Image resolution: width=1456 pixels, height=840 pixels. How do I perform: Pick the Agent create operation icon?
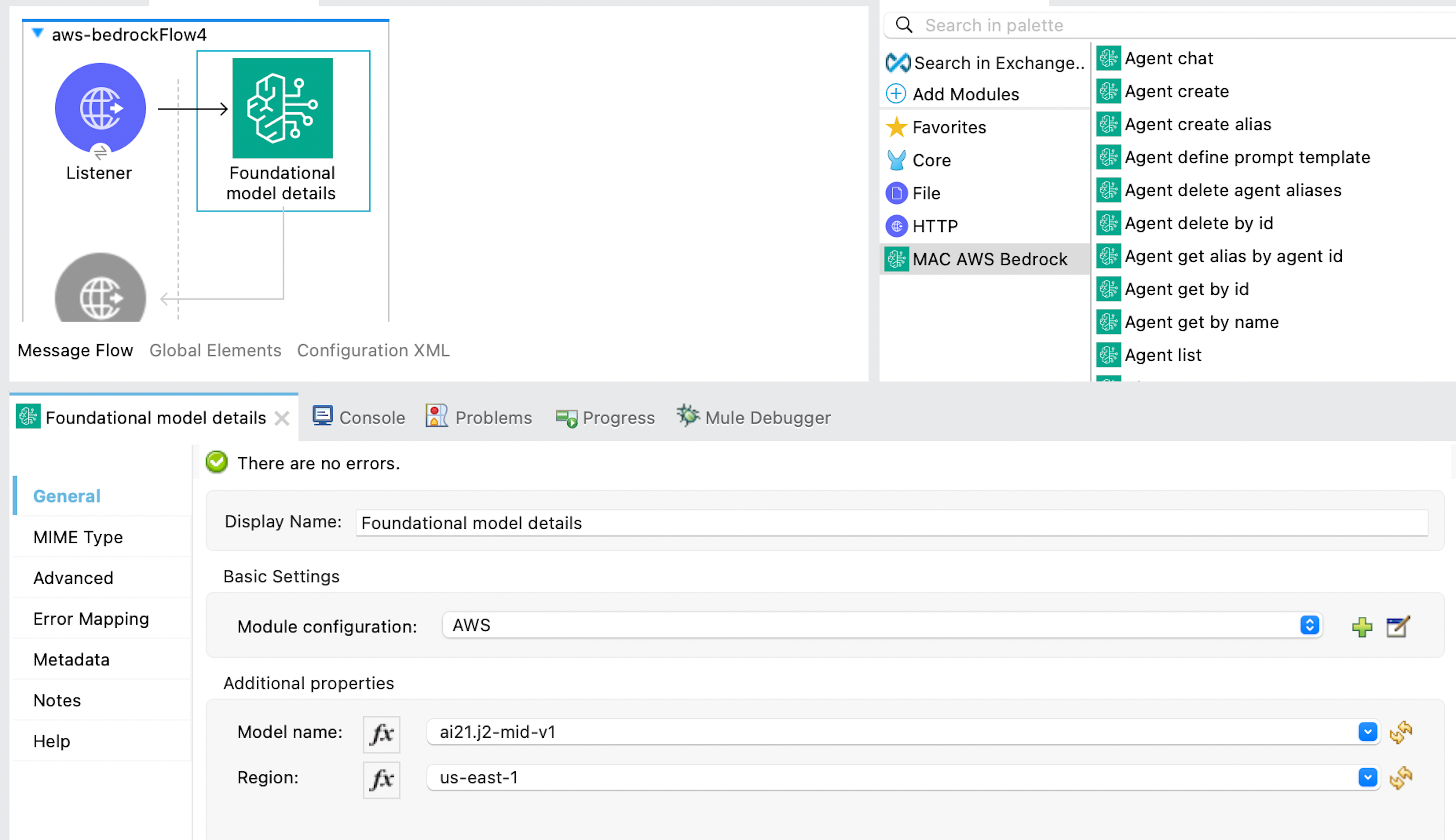[x=1109, y=91]
